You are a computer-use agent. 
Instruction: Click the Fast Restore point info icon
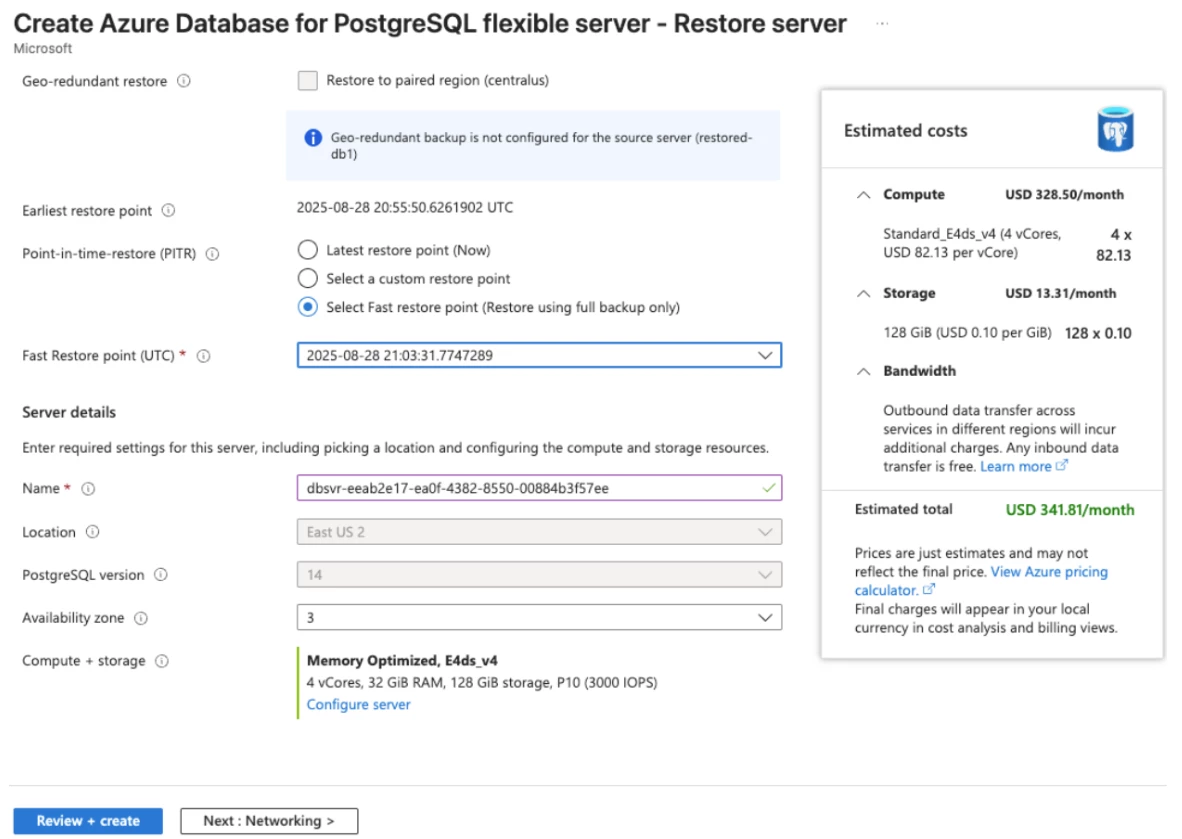[204, 356]
